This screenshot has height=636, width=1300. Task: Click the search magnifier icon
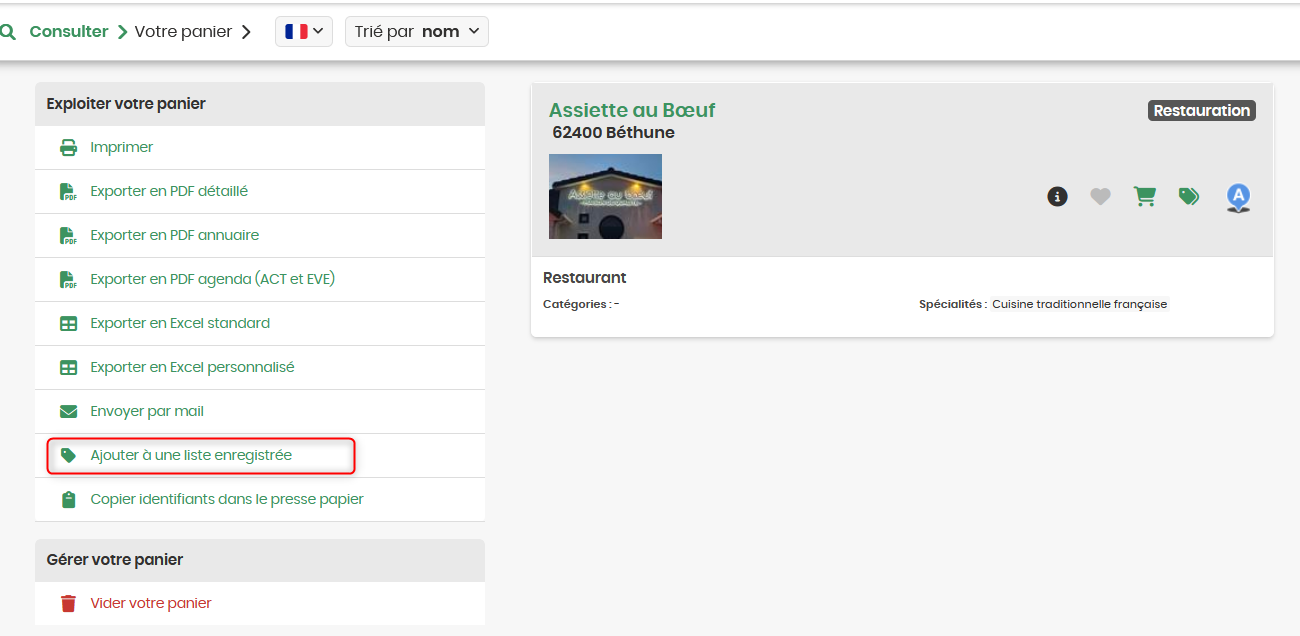[x=8, y=32]
